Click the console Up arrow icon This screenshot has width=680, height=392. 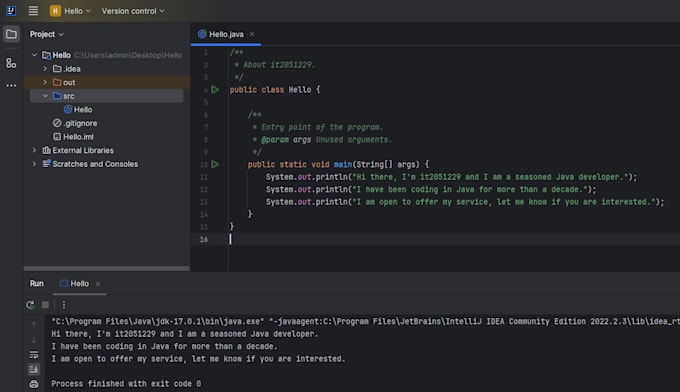pyautogui.click(x=34, y=324)
